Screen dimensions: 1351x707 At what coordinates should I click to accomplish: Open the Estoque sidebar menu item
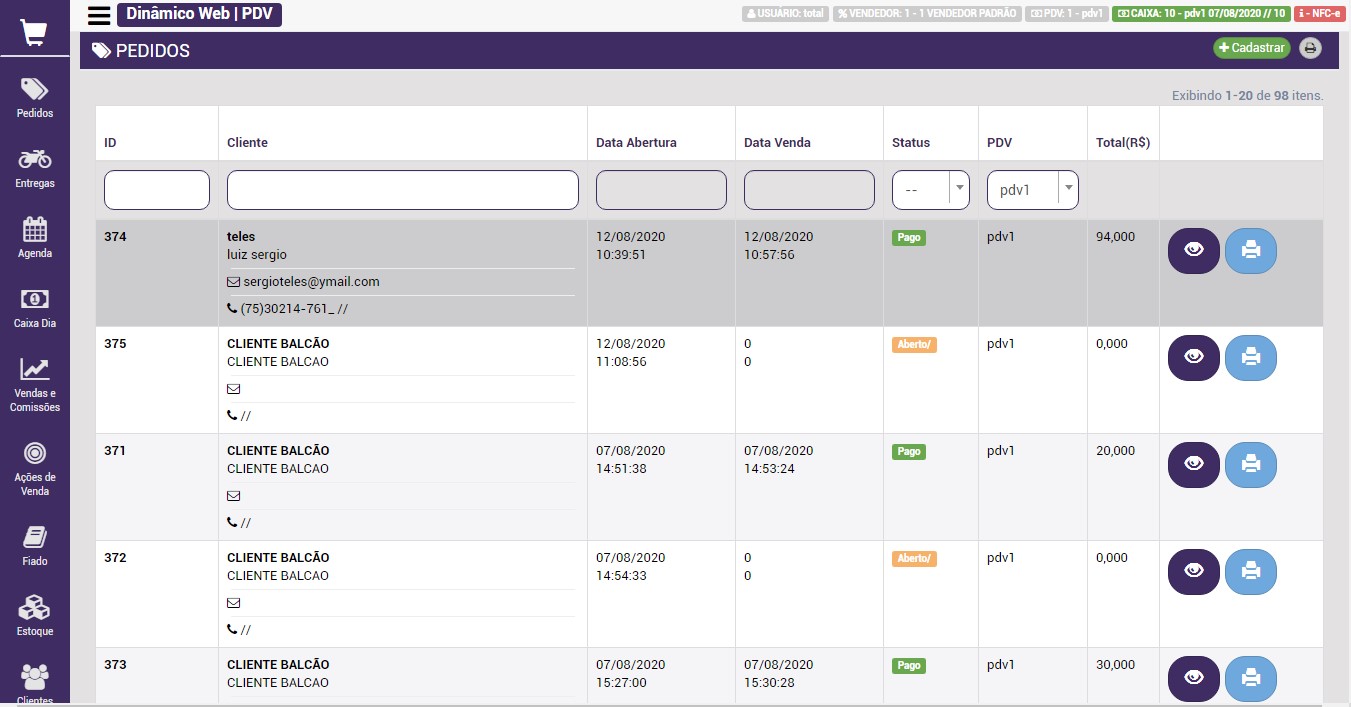(35, 614)
